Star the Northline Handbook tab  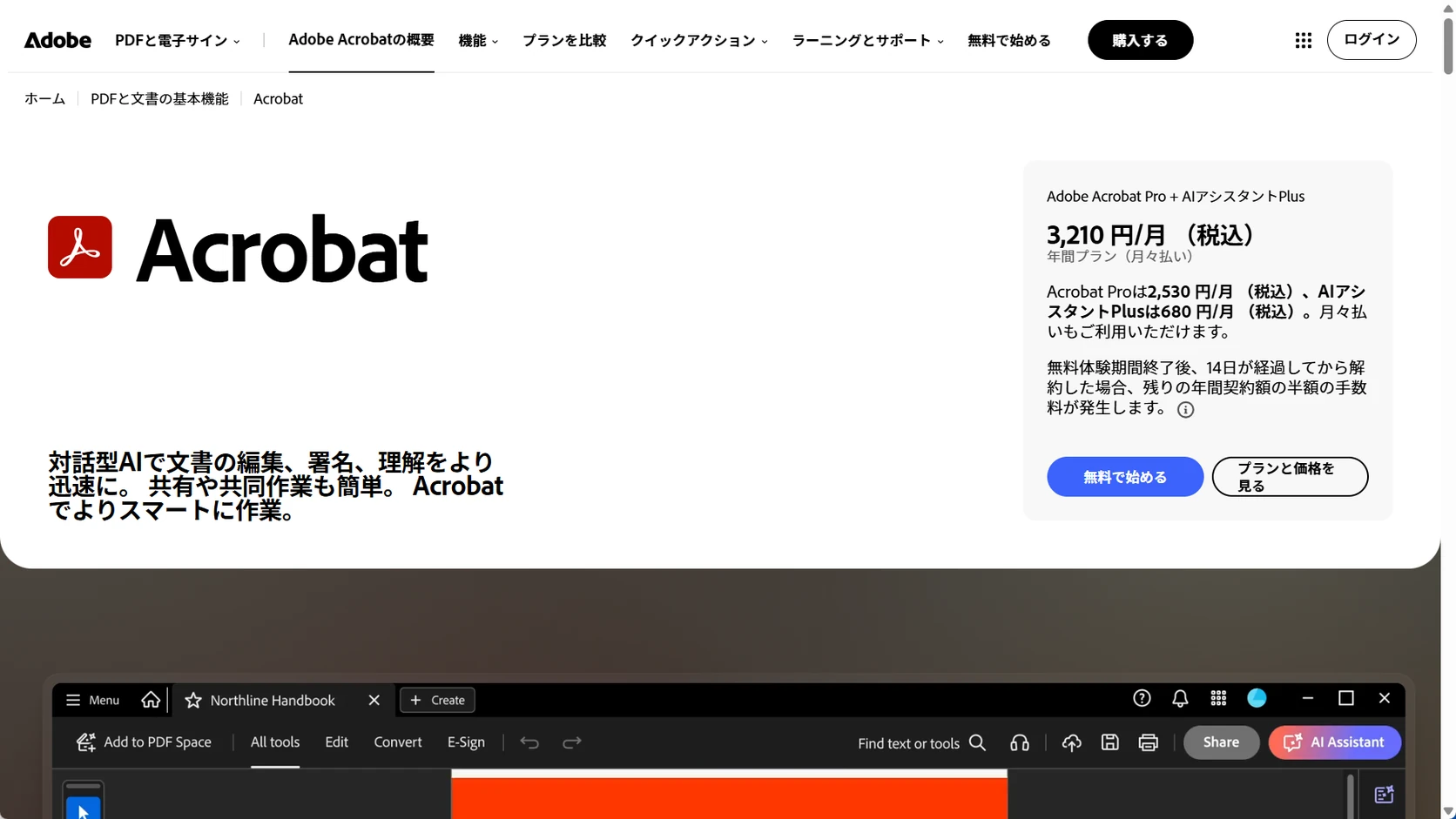click(193, 701)
